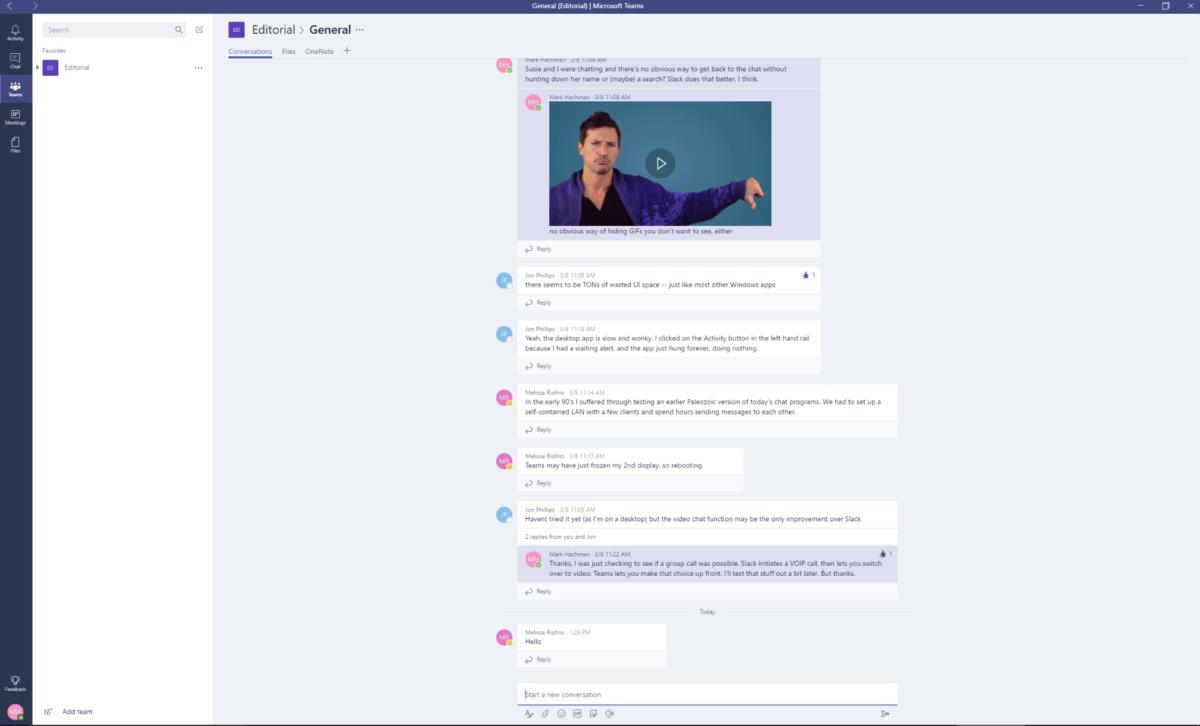The image size is (1200, 726).
Task: Open the Feedback lightbulb icon
Action: point(15,683)
